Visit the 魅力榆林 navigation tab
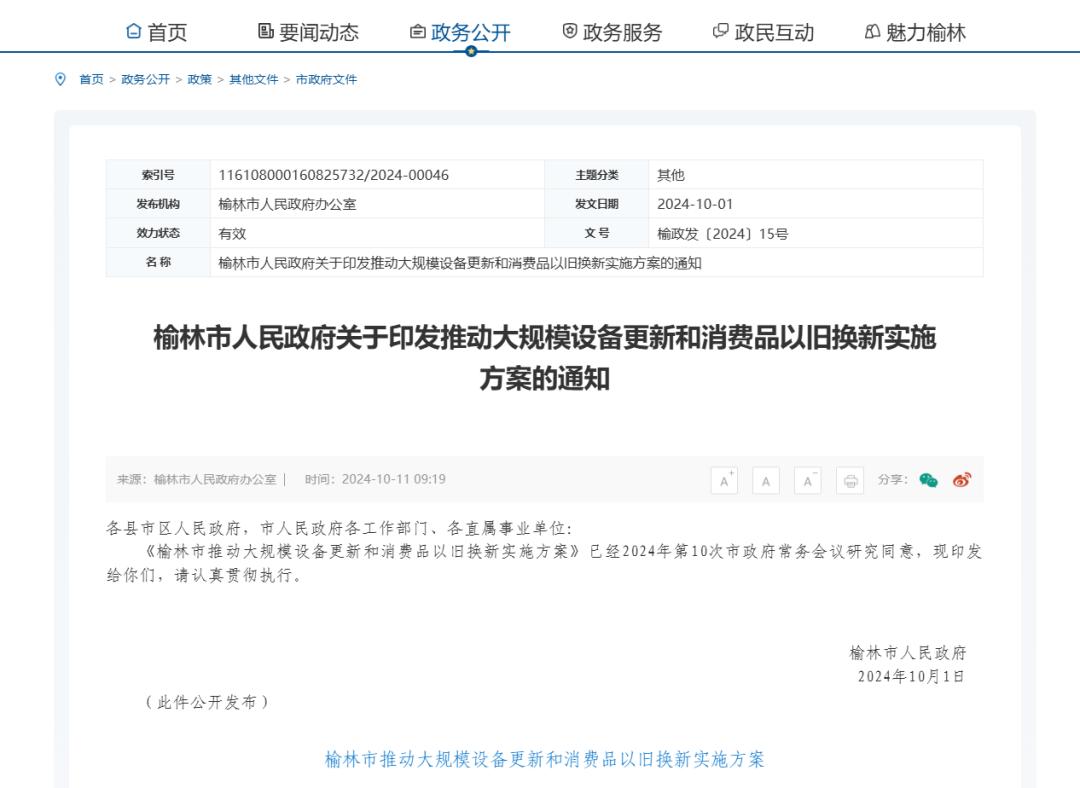The image size is (1080, 788). point(915,32)
